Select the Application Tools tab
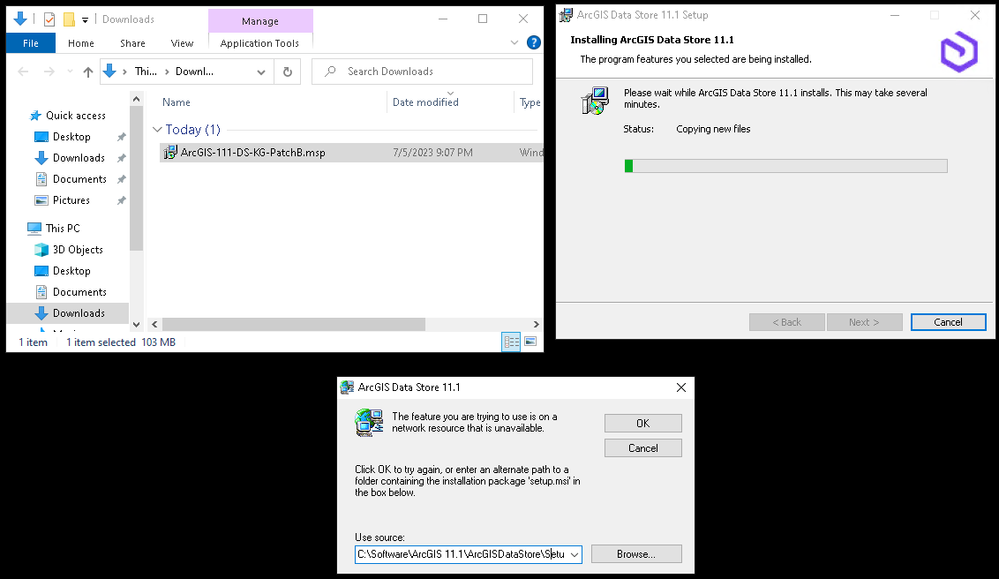999x579 pixels. click(x=259, y=43)
